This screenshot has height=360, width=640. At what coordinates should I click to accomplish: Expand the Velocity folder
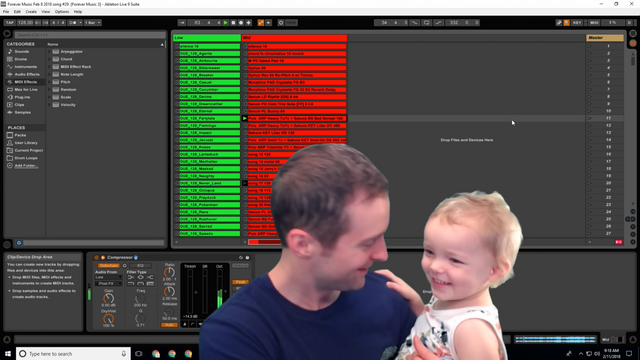click(49, 105)
